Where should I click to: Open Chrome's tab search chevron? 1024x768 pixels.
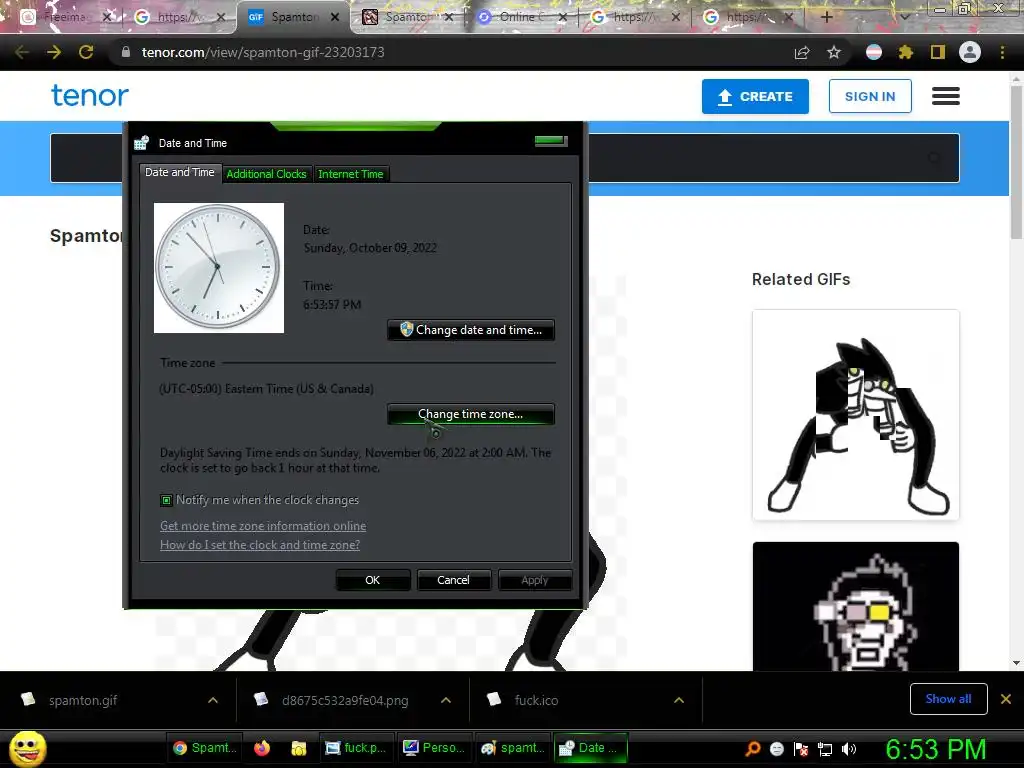click(904, 17)
